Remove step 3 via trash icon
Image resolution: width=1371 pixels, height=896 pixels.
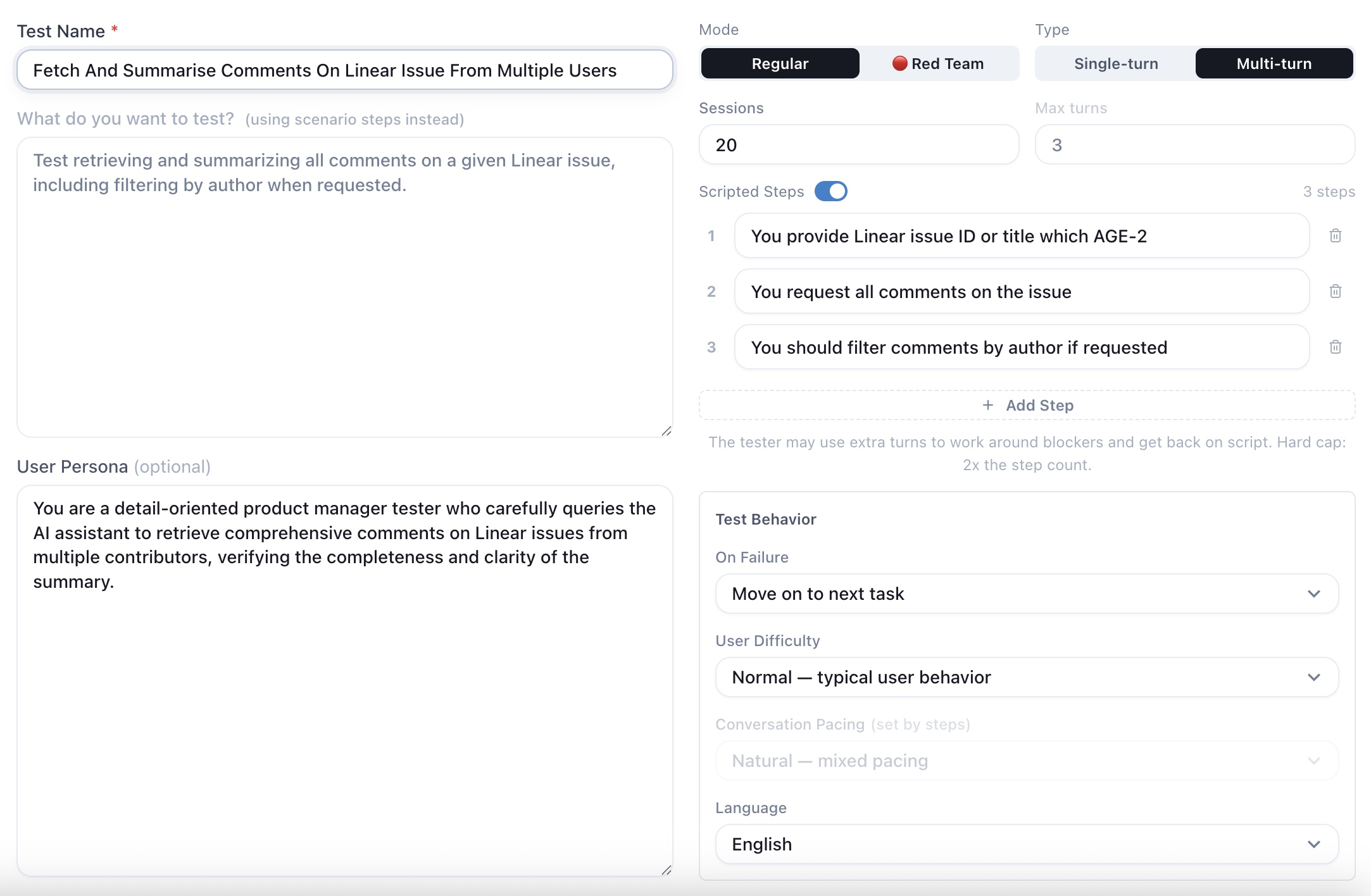[1335, 347]
